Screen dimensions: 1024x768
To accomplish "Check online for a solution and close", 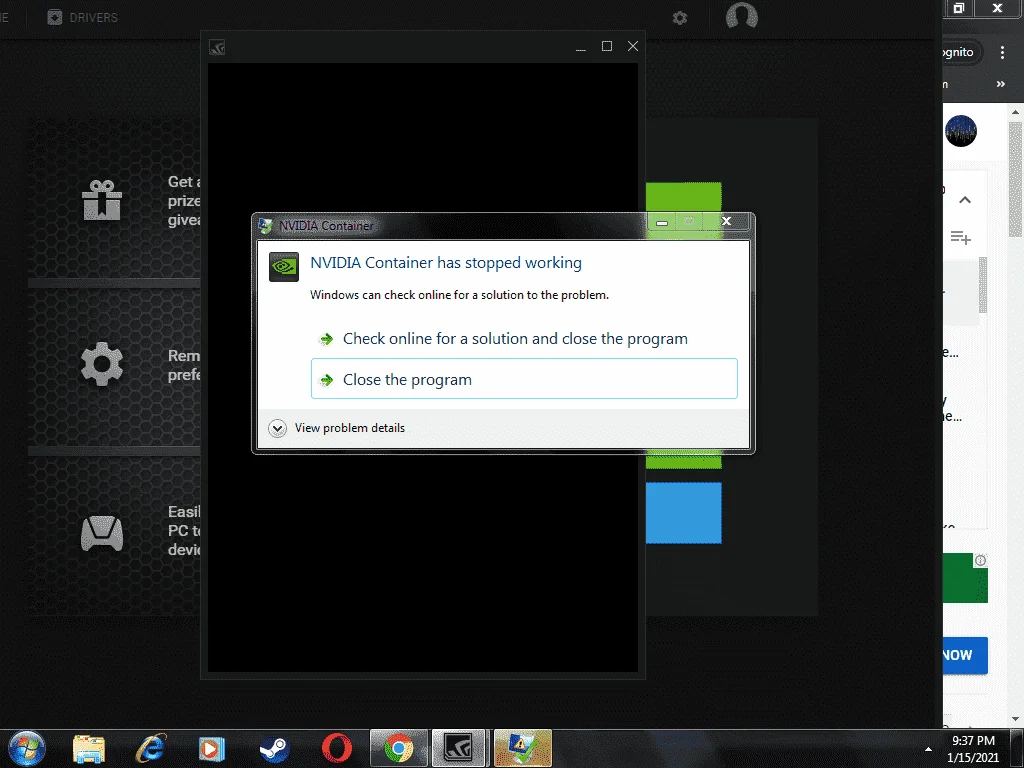I will [x=515, y=338].
